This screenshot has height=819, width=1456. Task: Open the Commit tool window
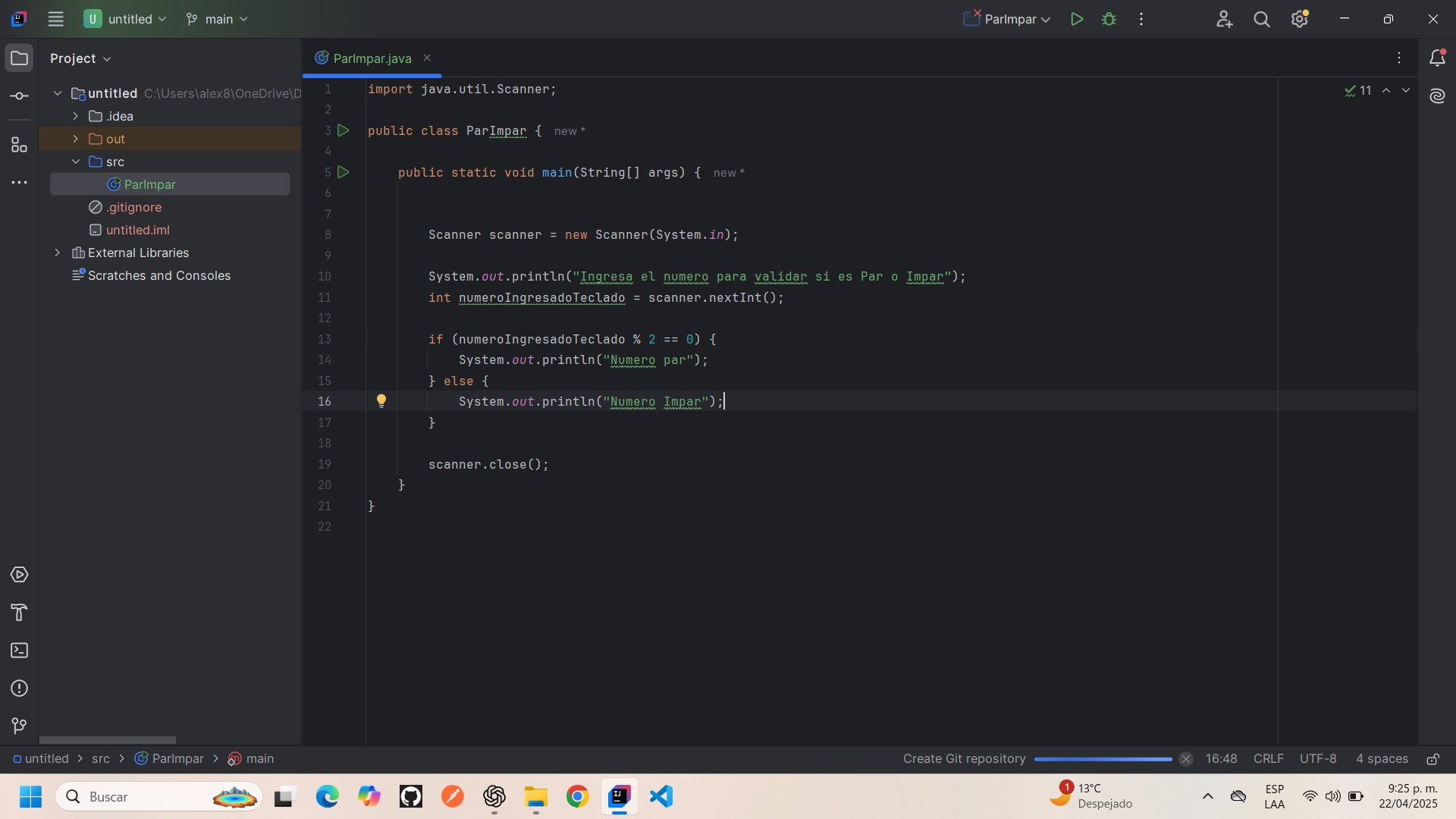pyautogui.click(x=19, y=96)
